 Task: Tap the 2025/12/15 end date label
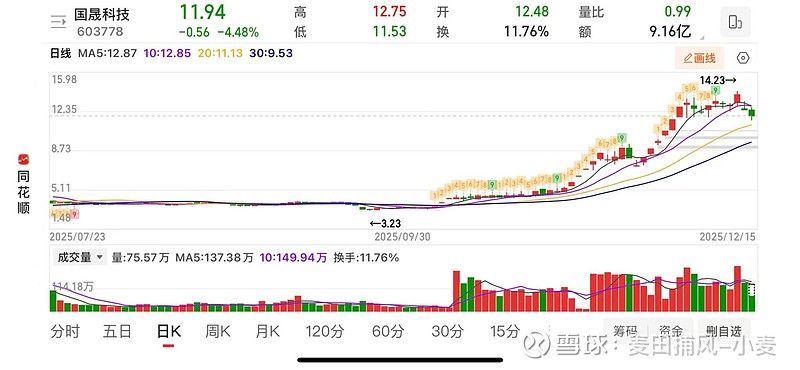pos(728,237)
